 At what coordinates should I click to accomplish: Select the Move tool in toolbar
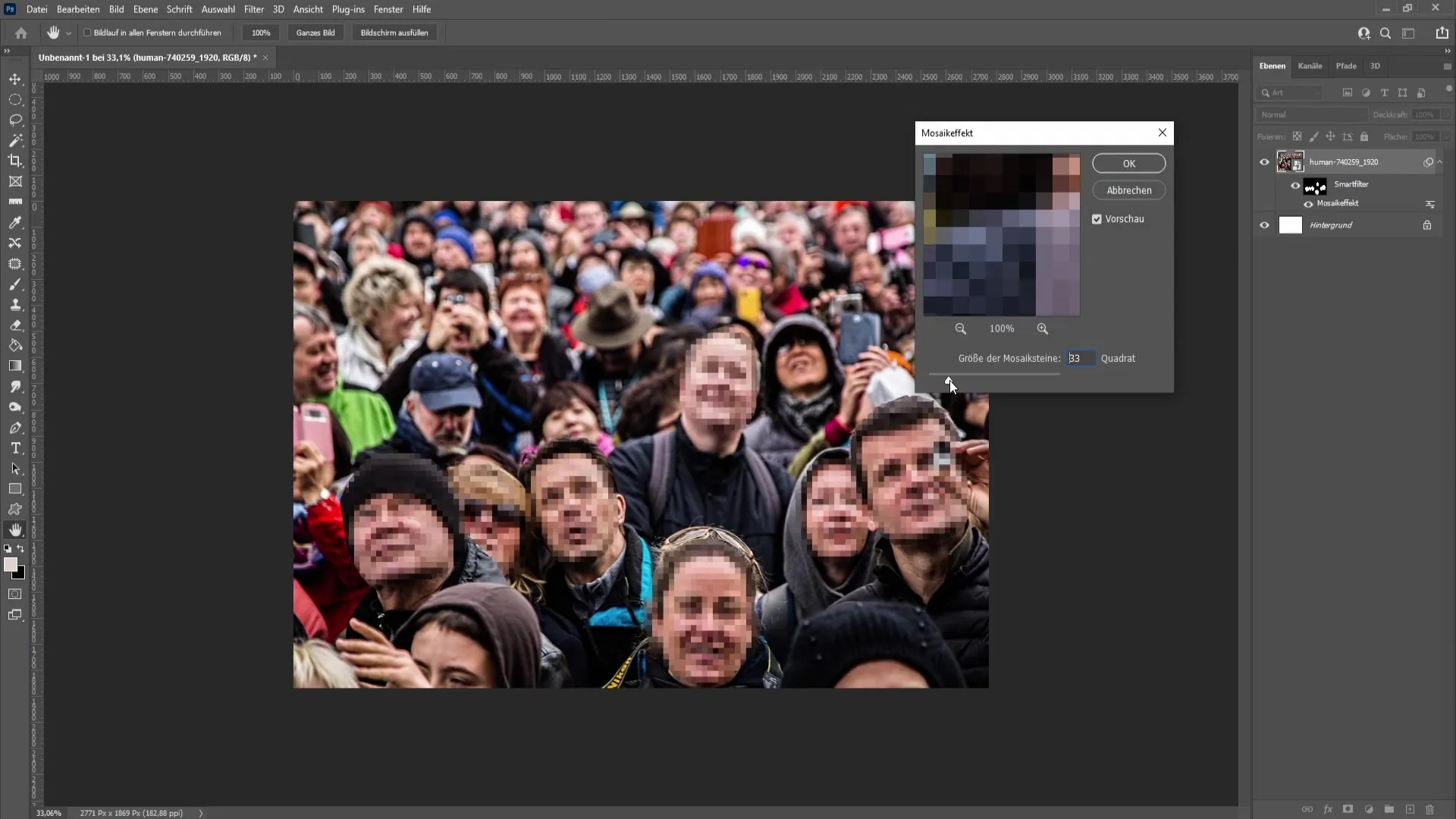15,78
